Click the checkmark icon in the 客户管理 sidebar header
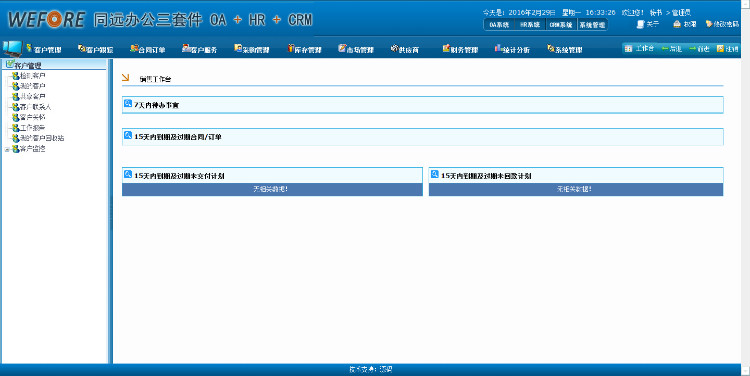750x376 pixels. [x=10, y=64]
